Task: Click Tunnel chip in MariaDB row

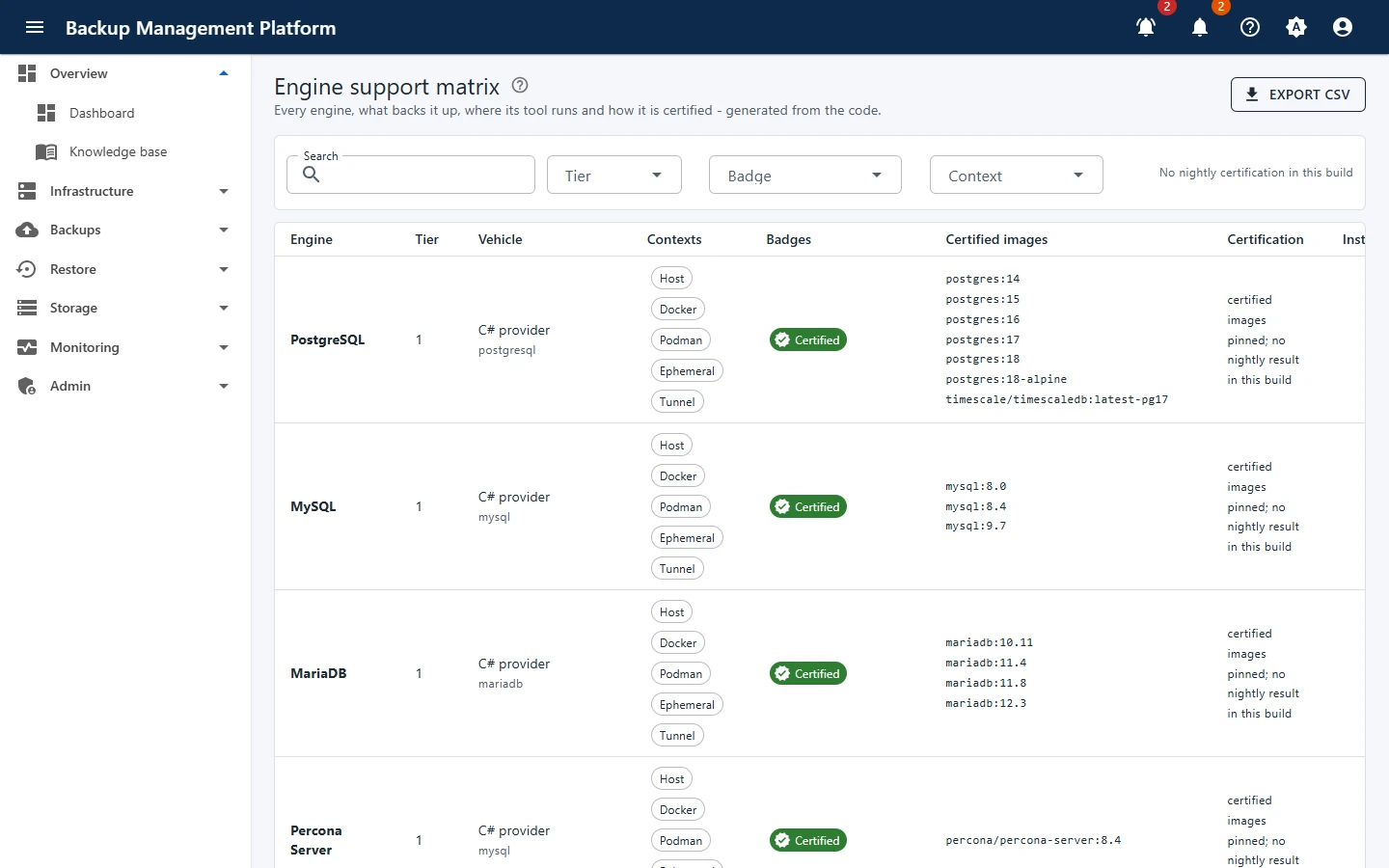Action: (x=677, y=735)
